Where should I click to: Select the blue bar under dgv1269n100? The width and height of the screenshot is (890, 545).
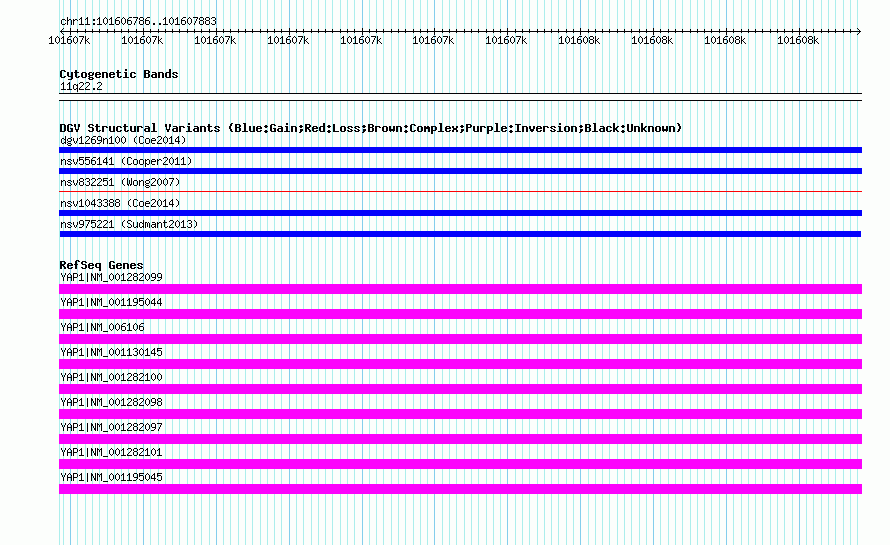pos(460,150)
